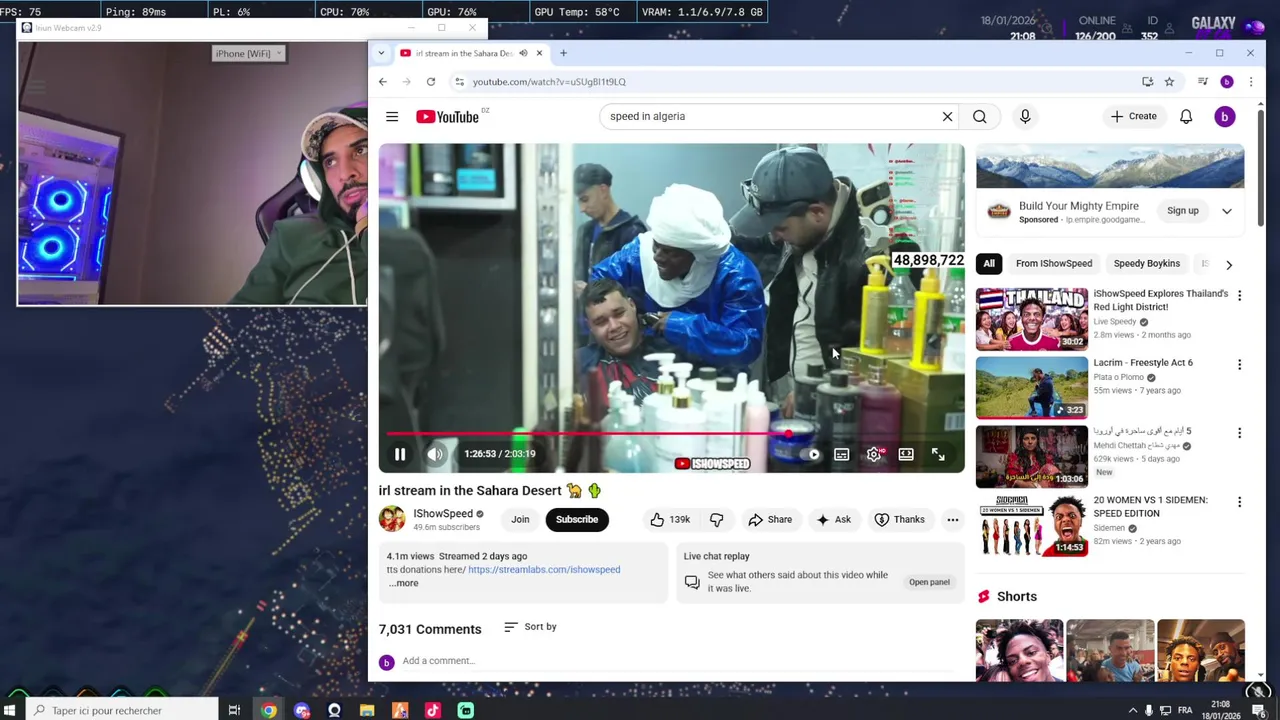Click the magnifying glass search button
Screen dimensions: 1280x720
tap(980, 117)
